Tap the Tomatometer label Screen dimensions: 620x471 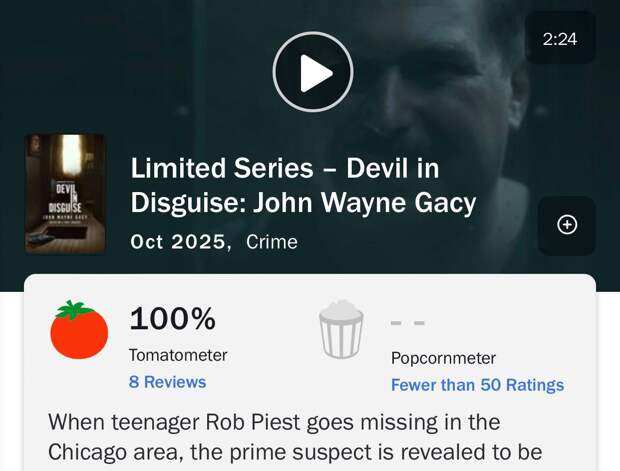click(178, 355)
